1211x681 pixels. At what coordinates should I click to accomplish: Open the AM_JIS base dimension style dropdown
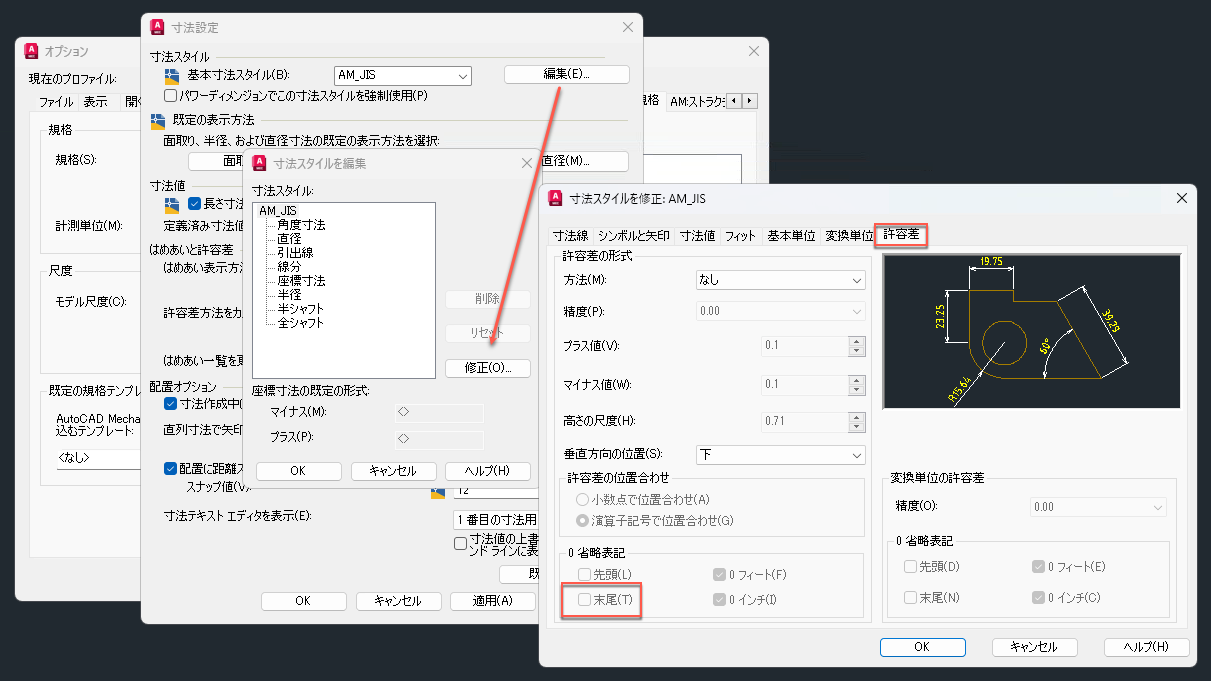402,75
